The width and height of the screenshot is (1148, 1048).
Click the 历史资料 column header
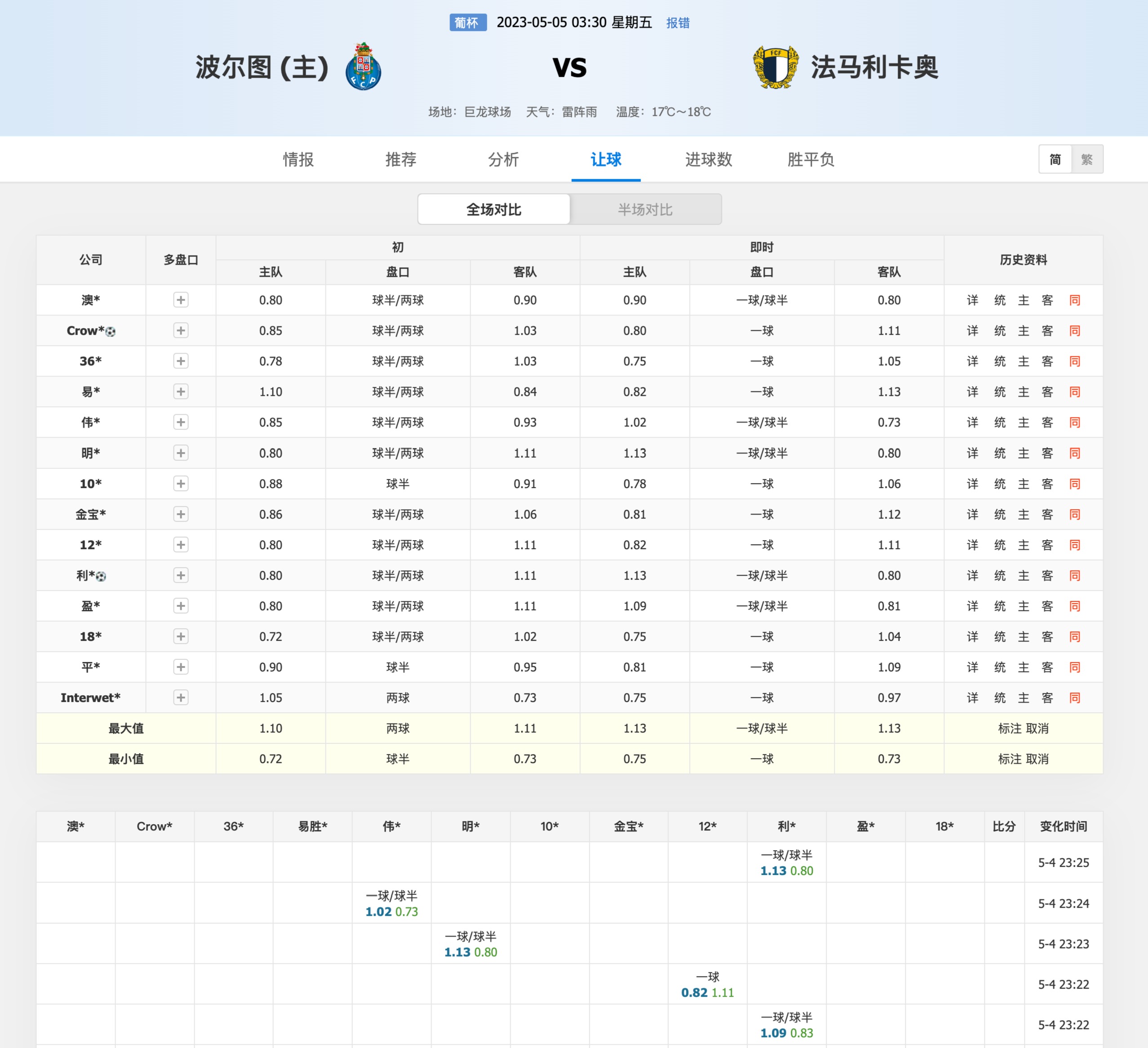click(1023, 260)
